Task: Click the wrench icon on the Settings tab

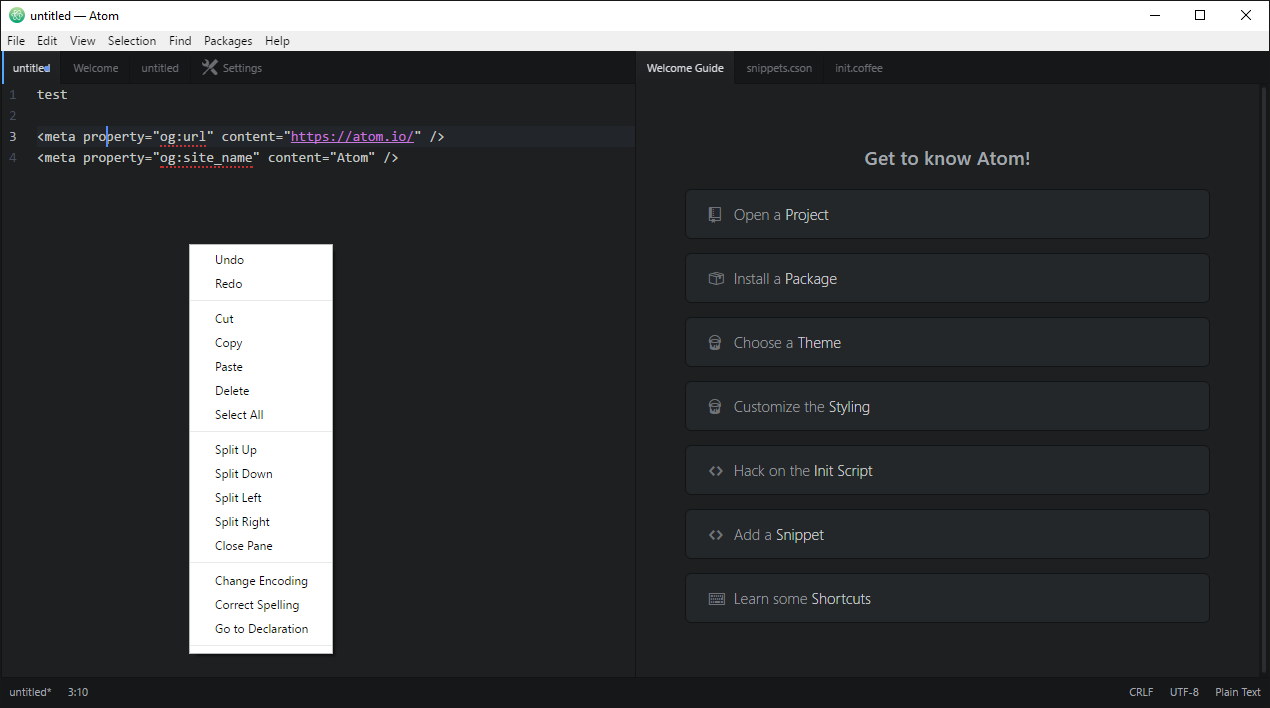Action: (209, 68)
